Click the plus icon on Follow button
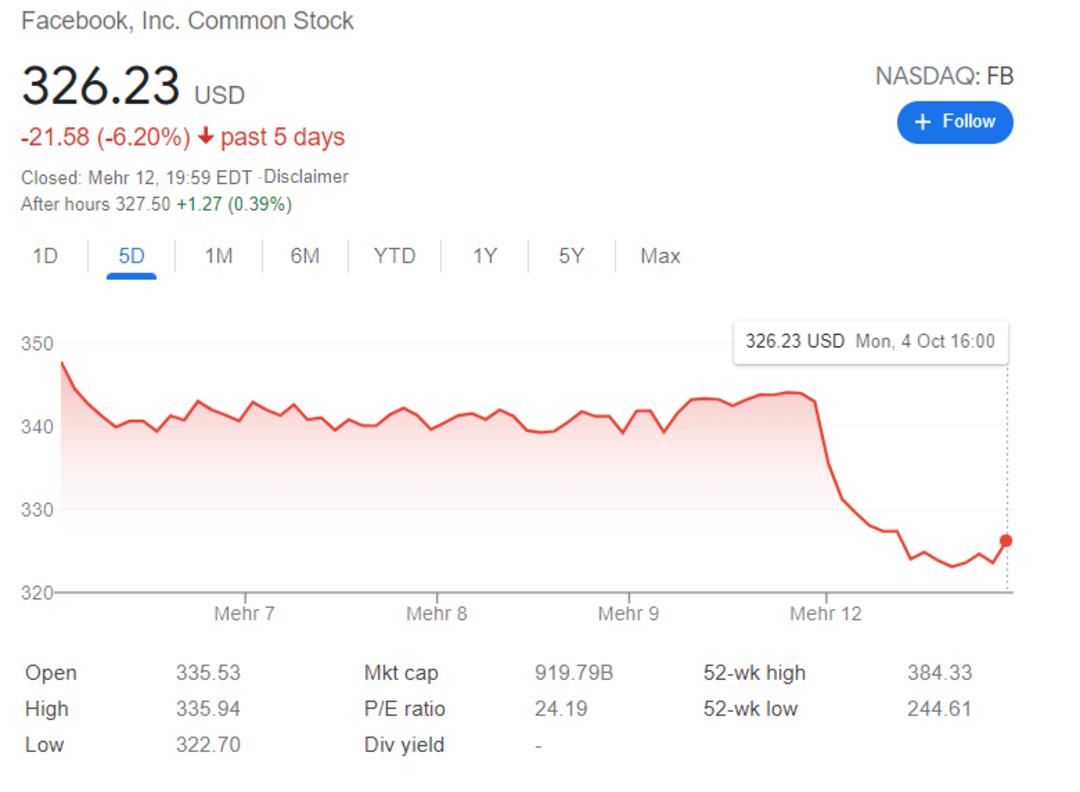This screenshot has height=792, width=1080. [x=922, y=122]
